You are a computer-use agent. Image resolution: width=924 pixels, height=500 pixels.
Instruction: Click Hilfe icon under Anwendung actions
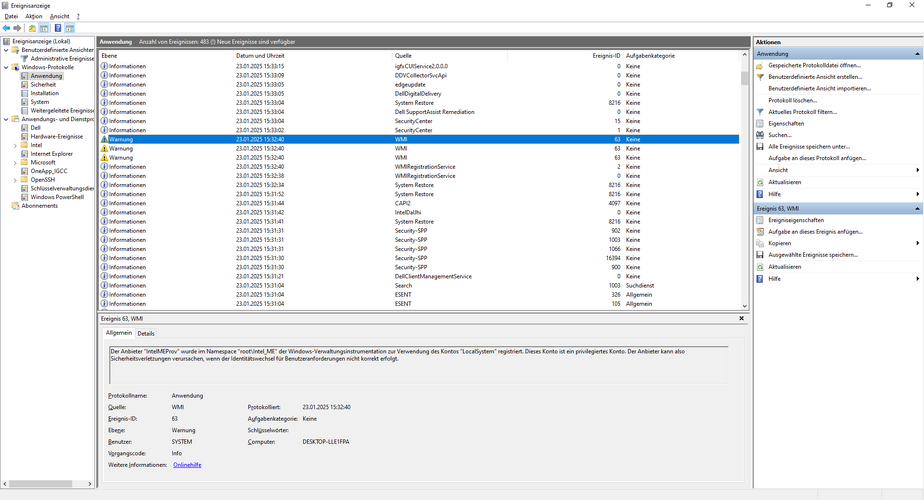click(760, 194)
